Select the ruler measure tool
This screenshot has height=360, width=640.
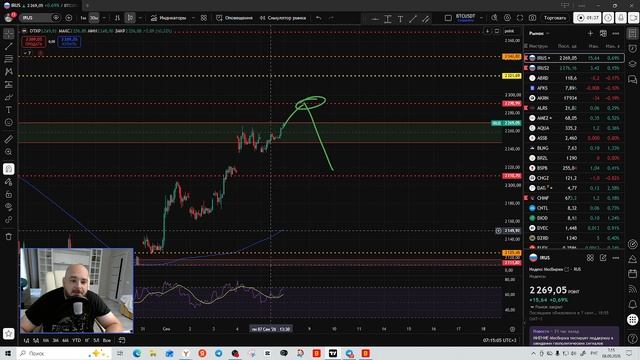click(9, 139)
